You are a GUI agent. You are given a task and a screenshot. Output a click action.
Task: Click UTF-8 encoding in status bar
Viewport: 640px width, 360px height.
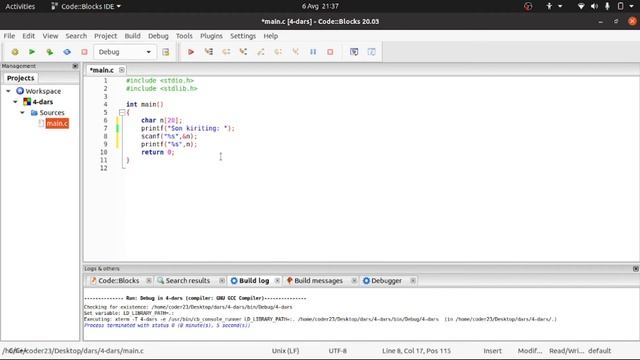(x=338, y=351)
